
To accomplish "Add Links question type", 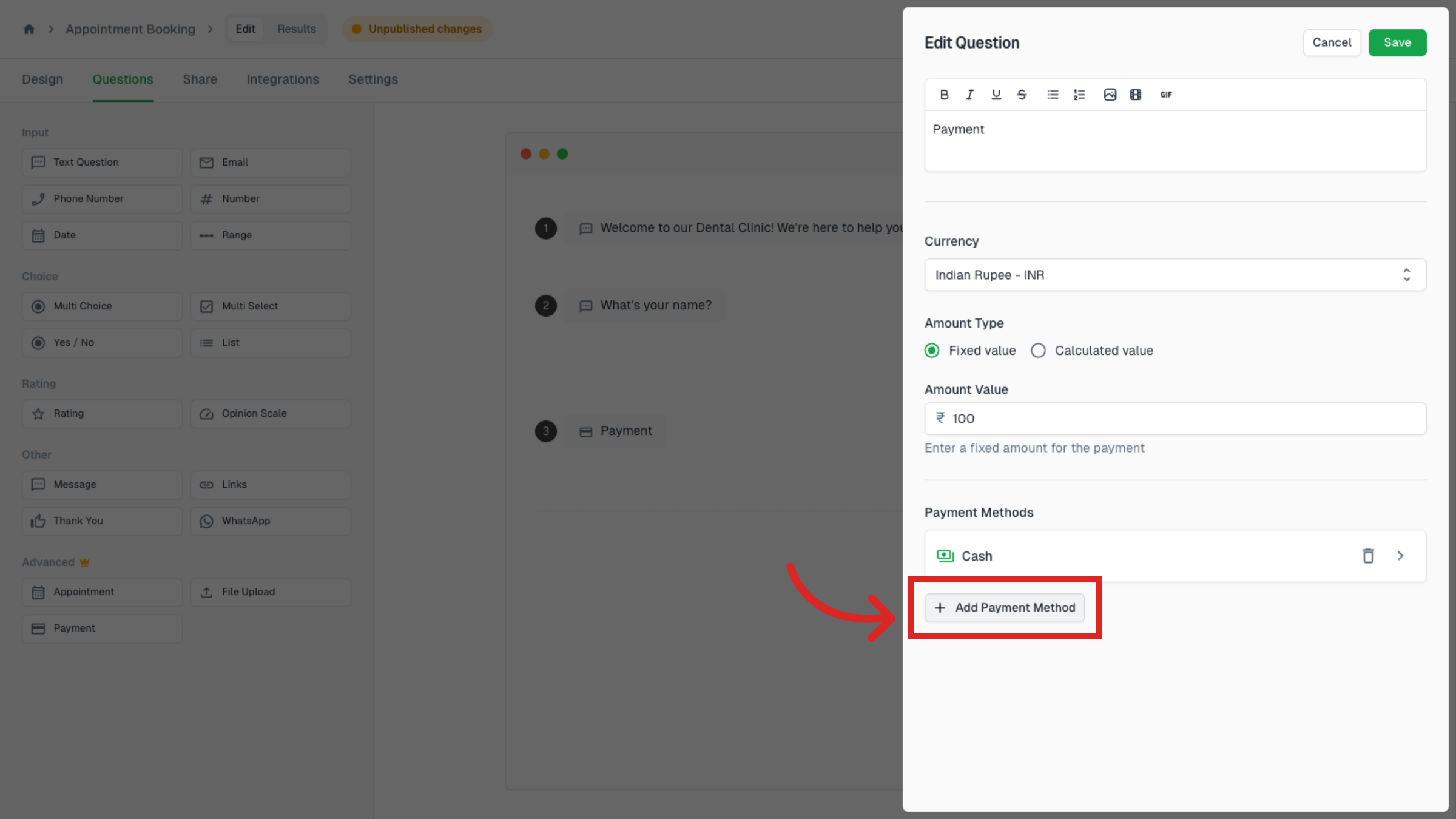I will pos(271,485).
